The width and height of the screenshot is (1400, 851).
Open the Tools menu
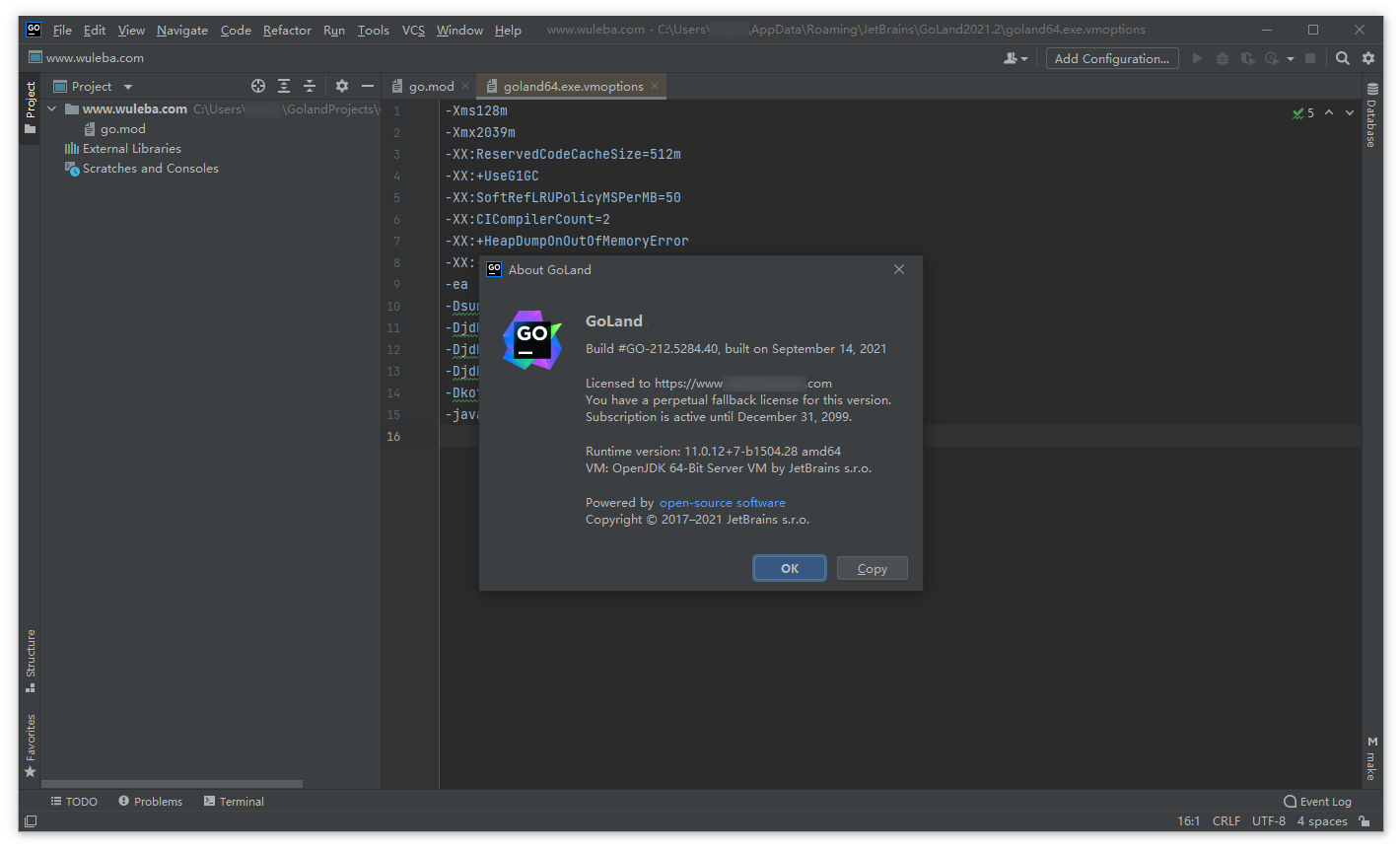(x=373, y=31)
